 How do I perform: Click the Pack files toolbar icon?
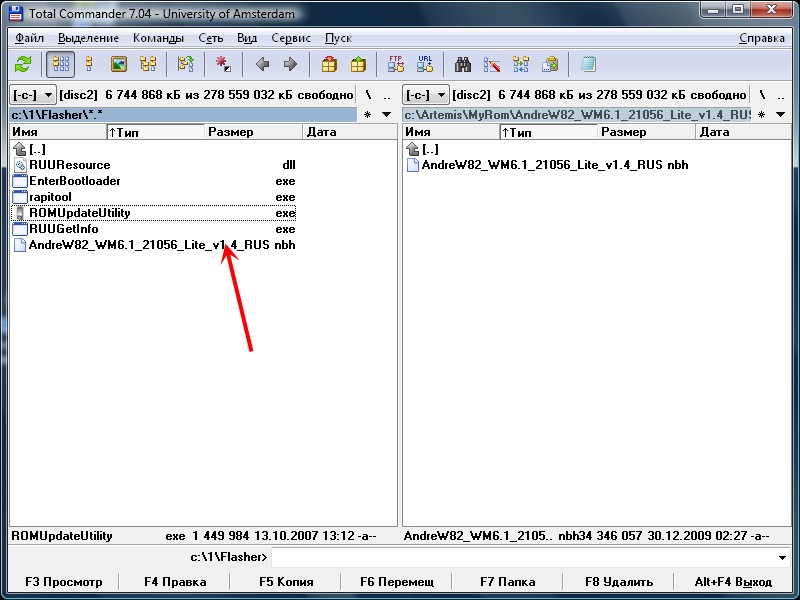(329, 64)
